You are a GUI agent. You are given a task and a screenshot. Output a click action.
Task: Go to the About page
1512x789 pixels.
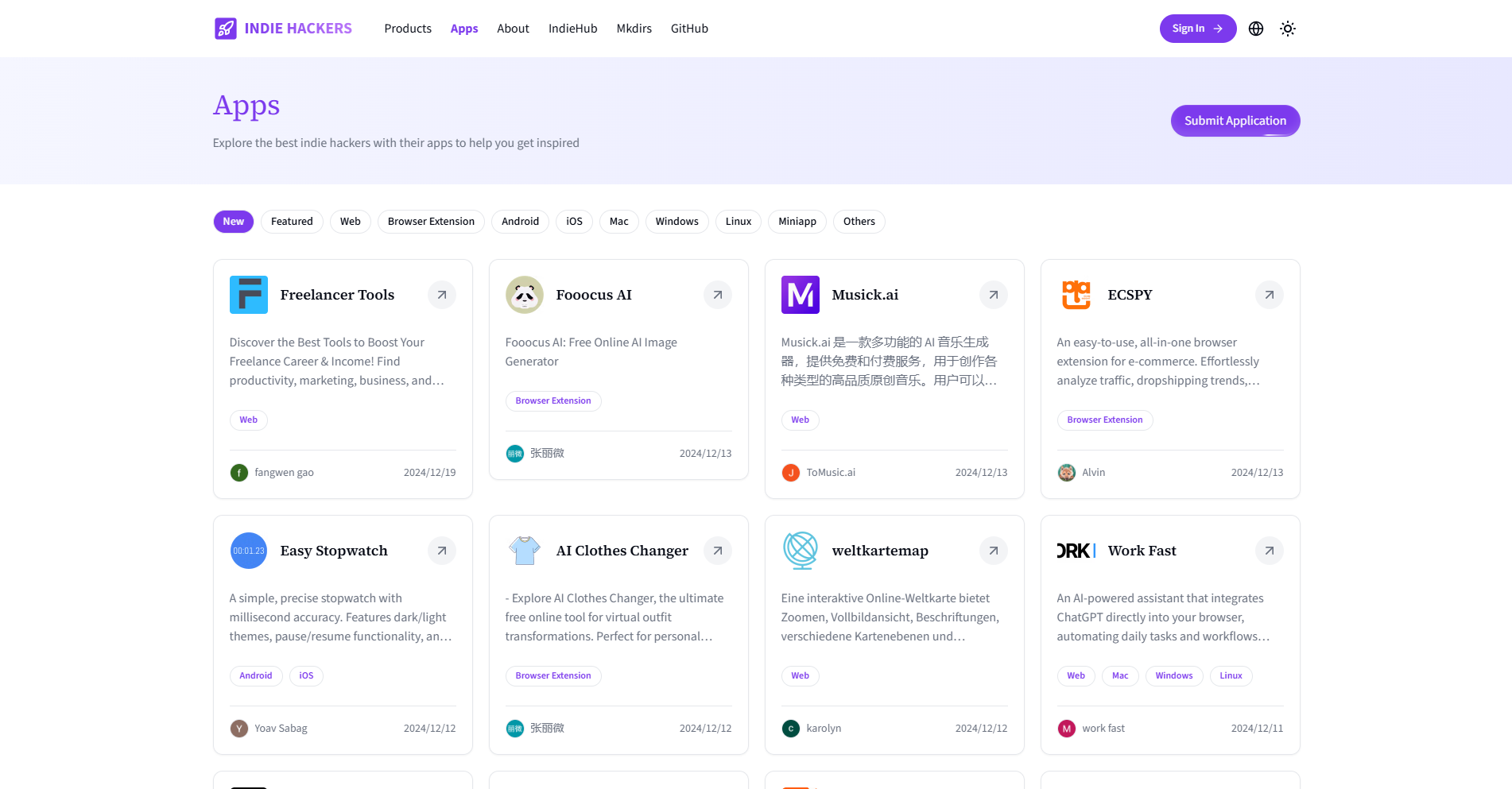[513, 29]
